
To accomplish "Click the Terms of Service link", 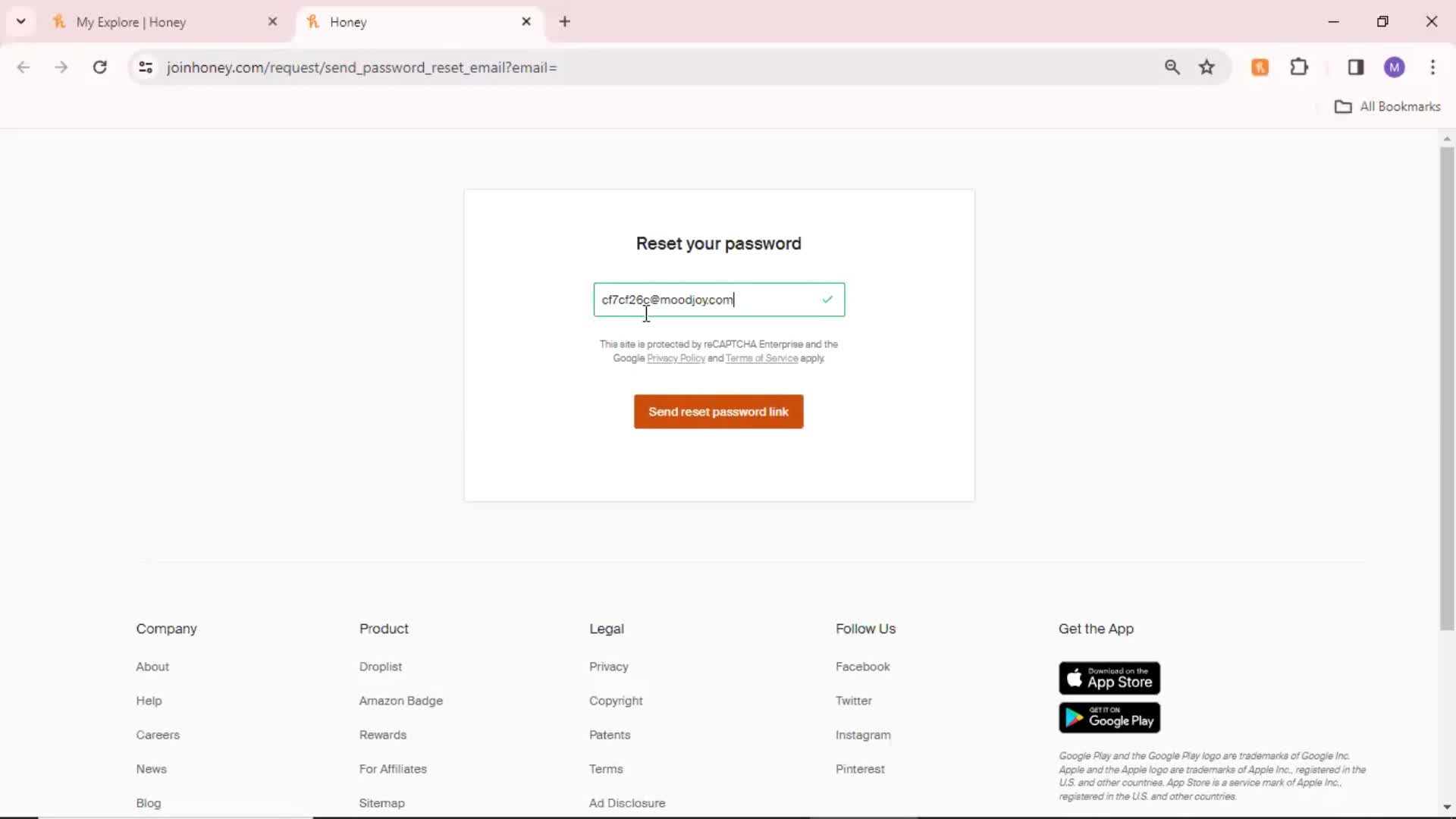I will (761, 358).
